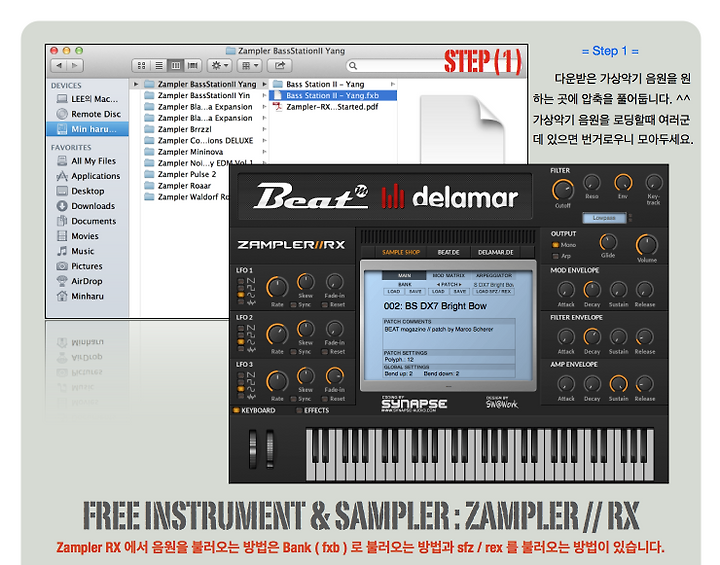Click Bank LOAD button
This screenshot has width=720, height=565.
coord(394,292)
